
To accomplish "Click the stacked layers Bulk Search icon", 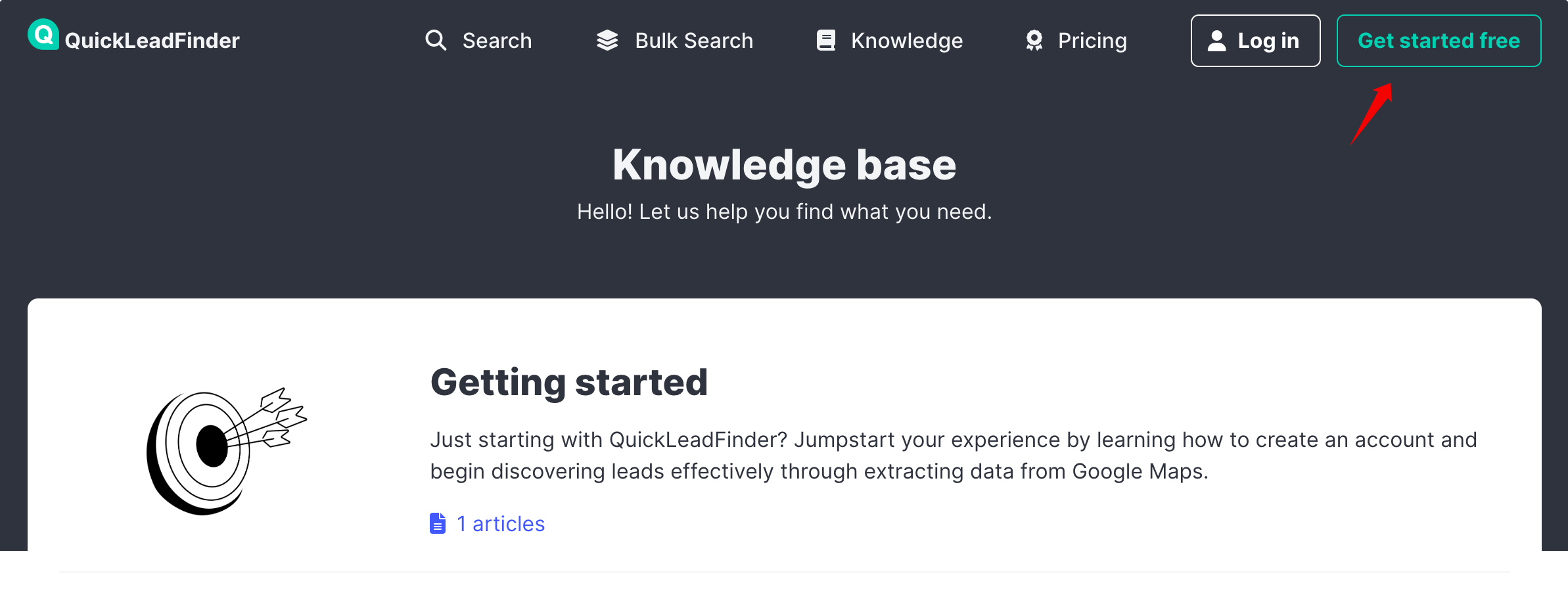I will 607,41.
